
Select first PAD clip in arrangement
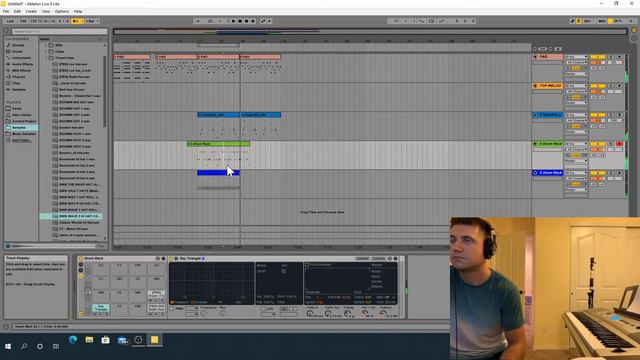pos(132,57)
